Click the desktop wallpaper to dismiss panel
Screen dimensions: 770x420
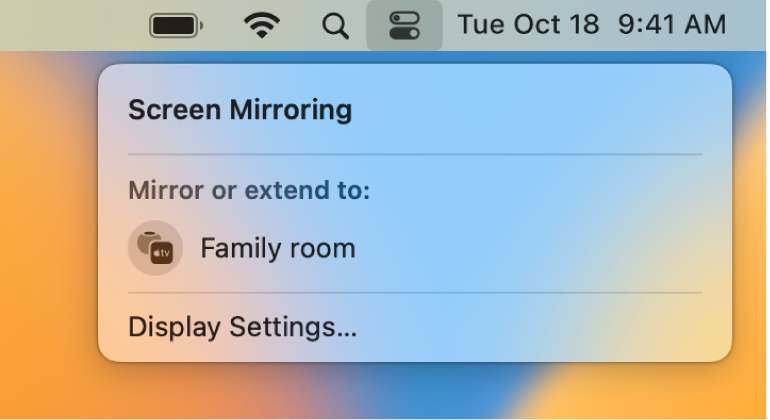[x=50, y=250]
